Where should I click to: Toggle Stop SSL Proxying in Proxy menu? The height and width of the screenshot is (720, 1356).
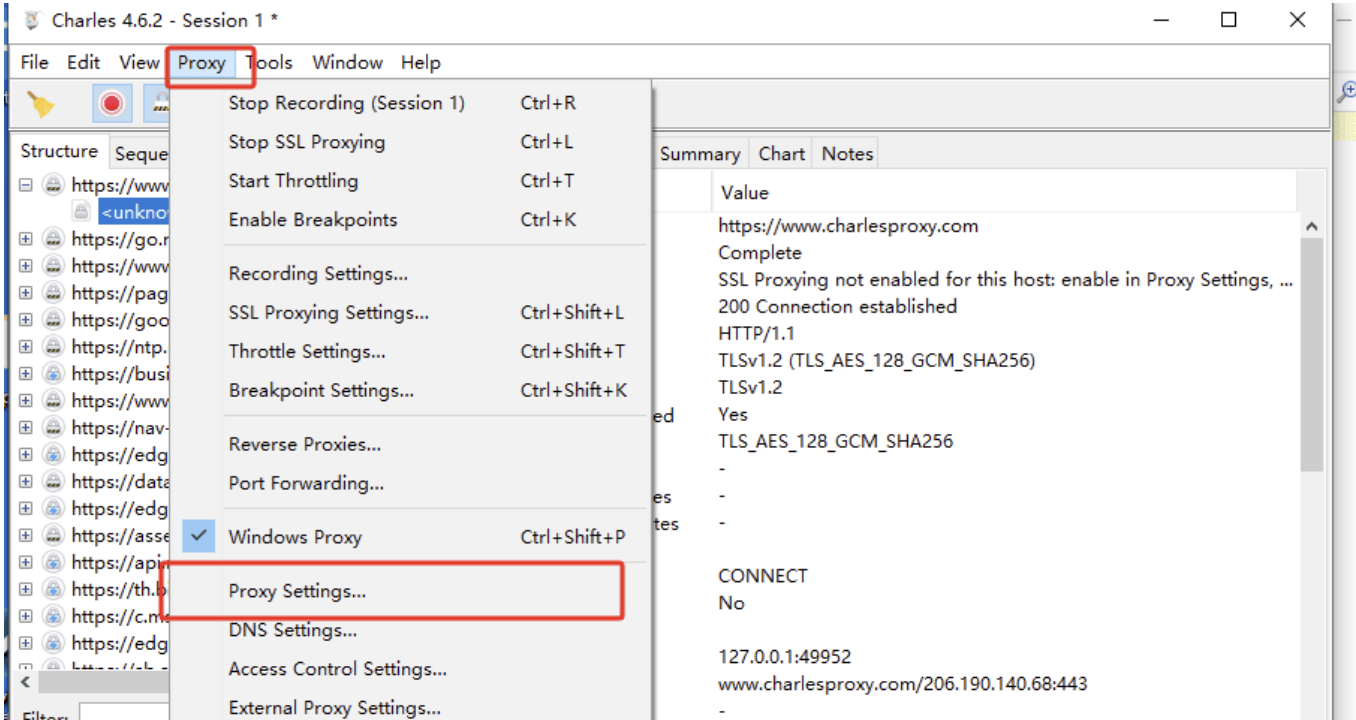306,142
